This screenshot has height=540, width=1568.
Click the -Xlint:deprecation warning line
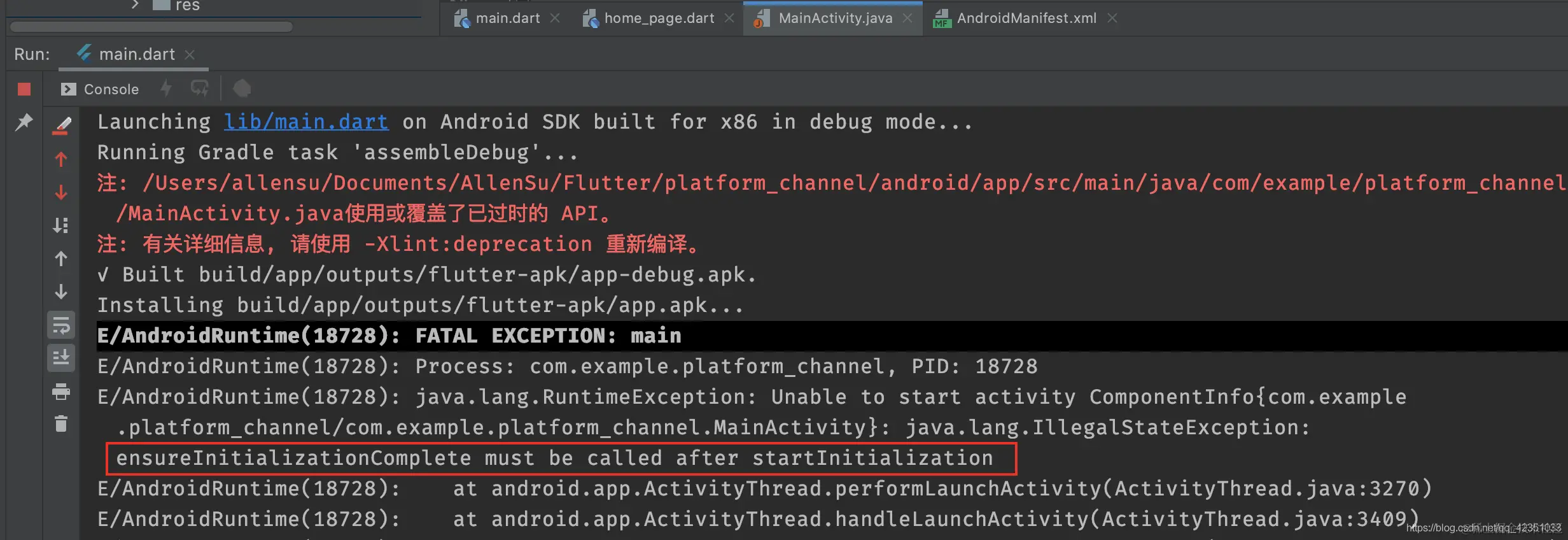tap(399, 244)
